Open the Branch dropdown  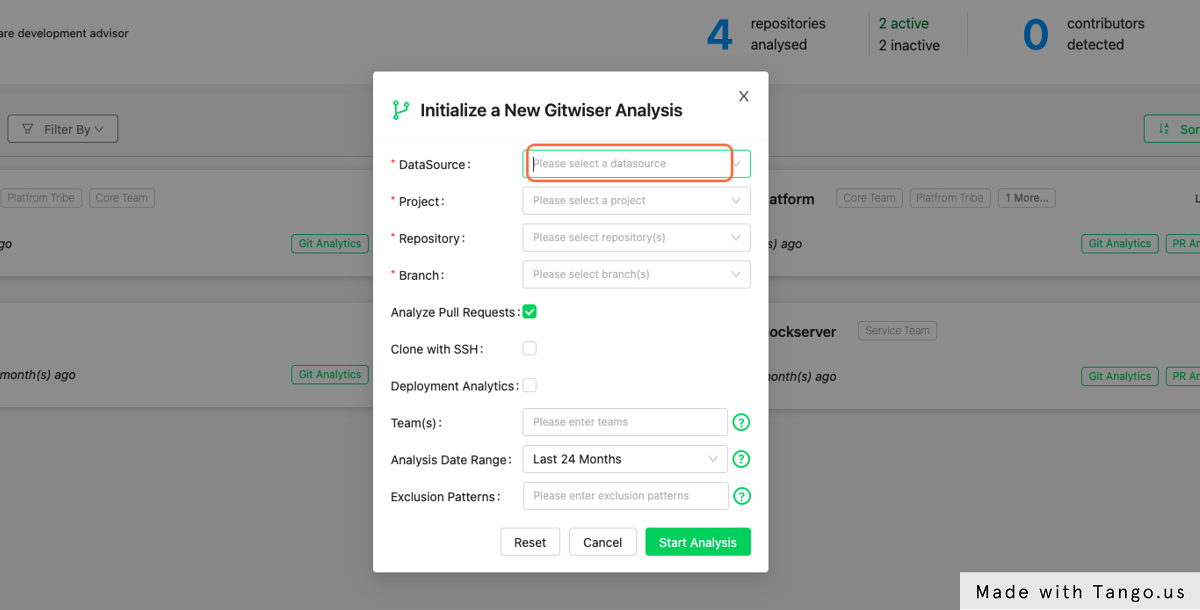tap(636, 275)
